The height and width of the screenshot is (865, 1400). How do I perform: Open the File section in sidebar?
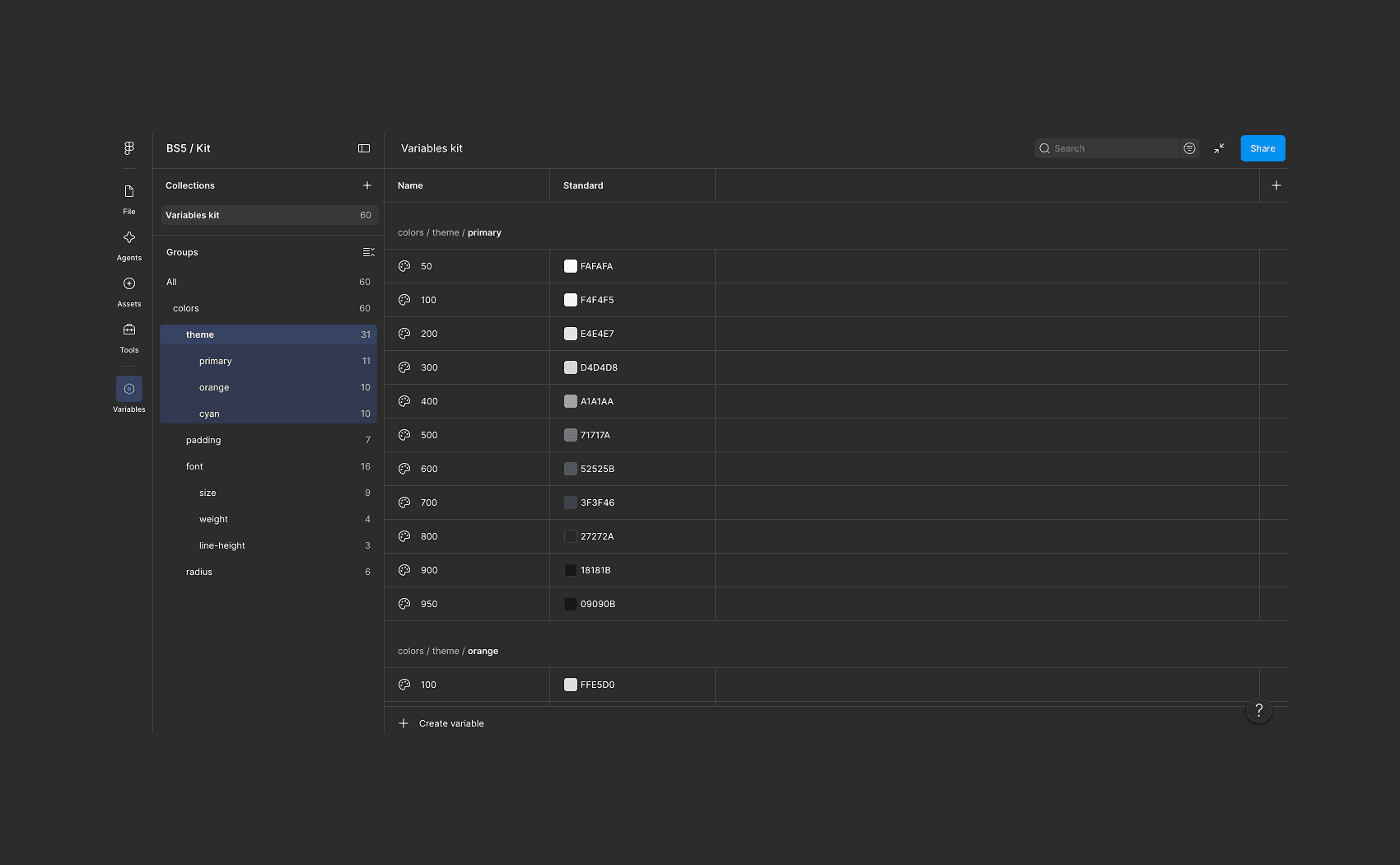point(129,199)
